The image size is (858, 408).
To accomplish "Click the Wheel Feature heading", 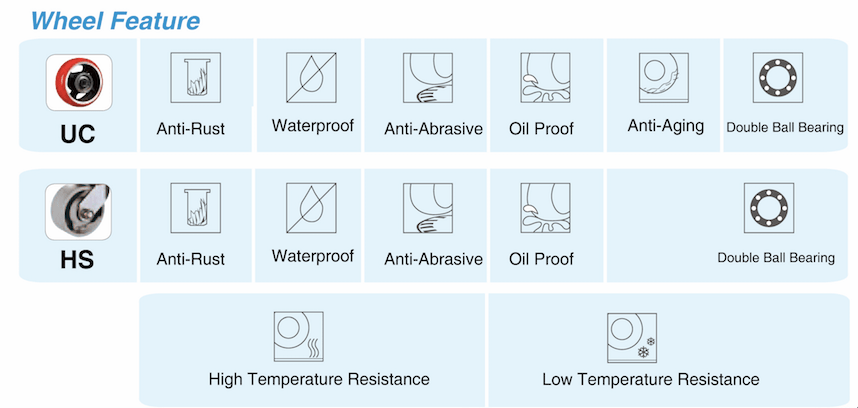I will [115, 20].
